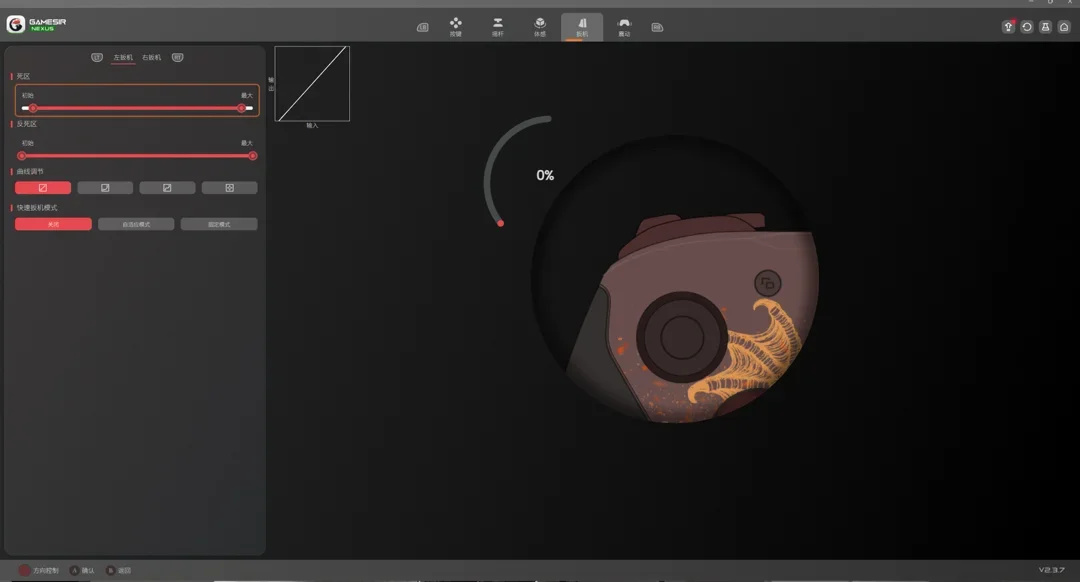Click the 快速扳机模式 section heading
1080x582 pixels.
(x=37, y=207)
